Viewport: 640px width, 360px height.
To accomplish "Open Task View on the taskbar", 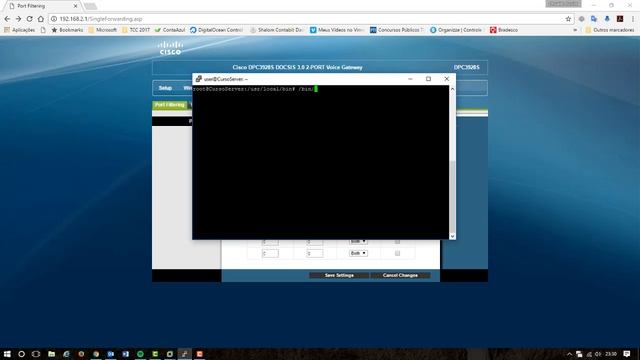I will click(x=36, y=354).
